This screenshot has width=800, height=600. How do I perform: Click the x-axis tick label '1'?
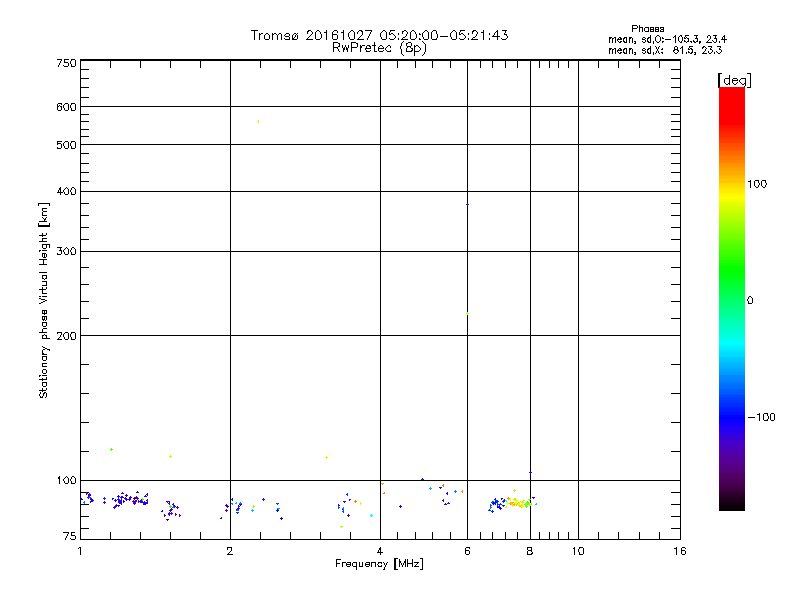click(80, 551)
